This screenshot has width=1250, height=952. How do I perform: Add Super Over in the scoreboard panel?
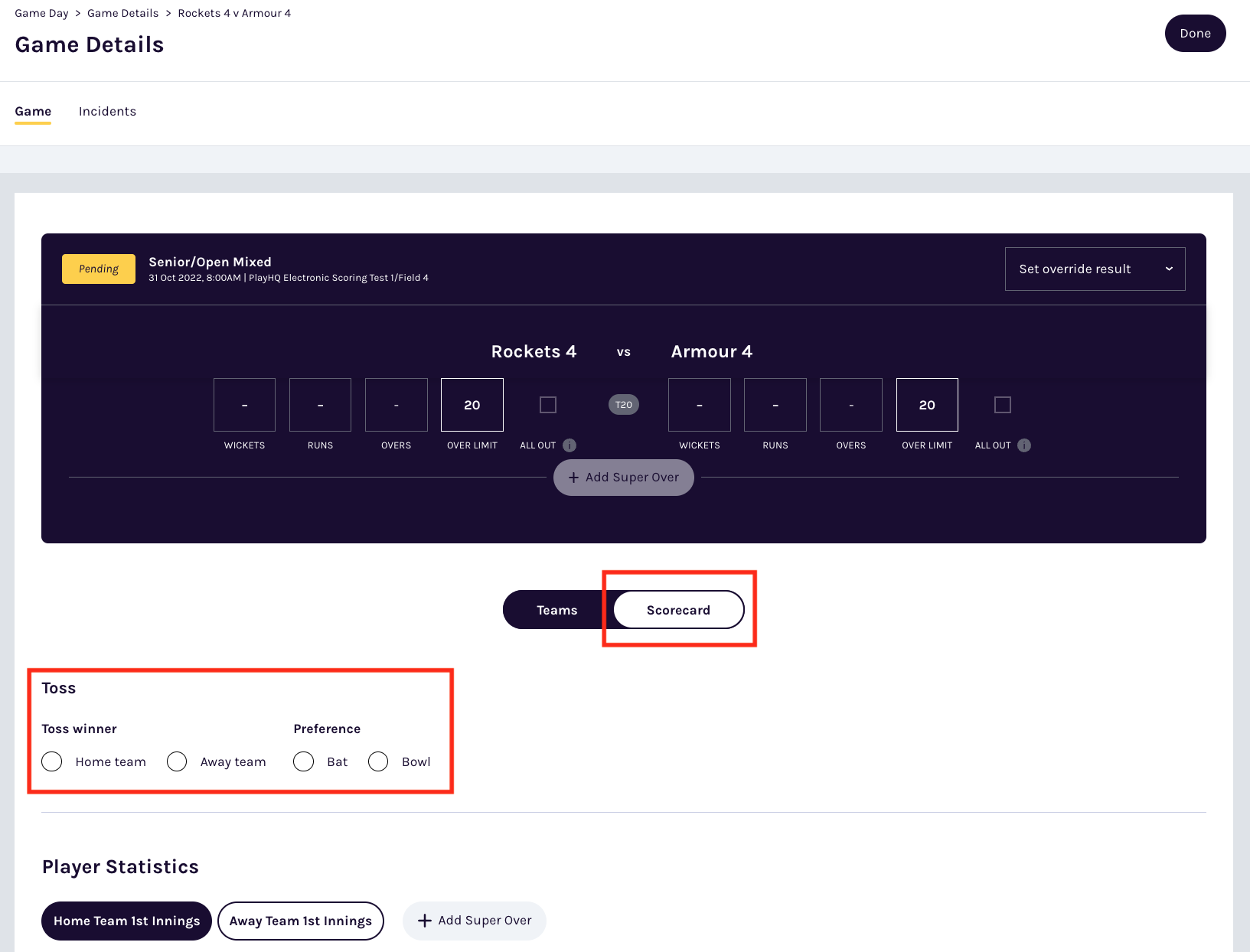pos(623,478)
